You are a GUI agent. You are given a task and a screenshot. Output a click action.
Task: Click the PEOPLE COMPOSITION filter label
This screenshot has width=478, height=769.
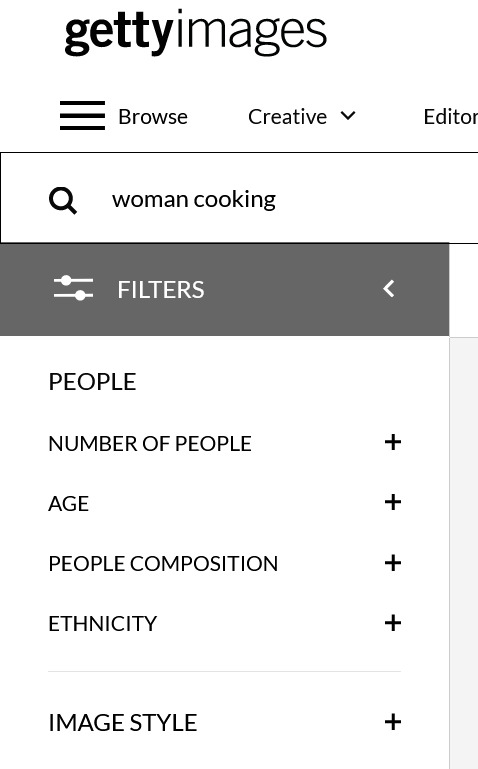click(163, 564)
